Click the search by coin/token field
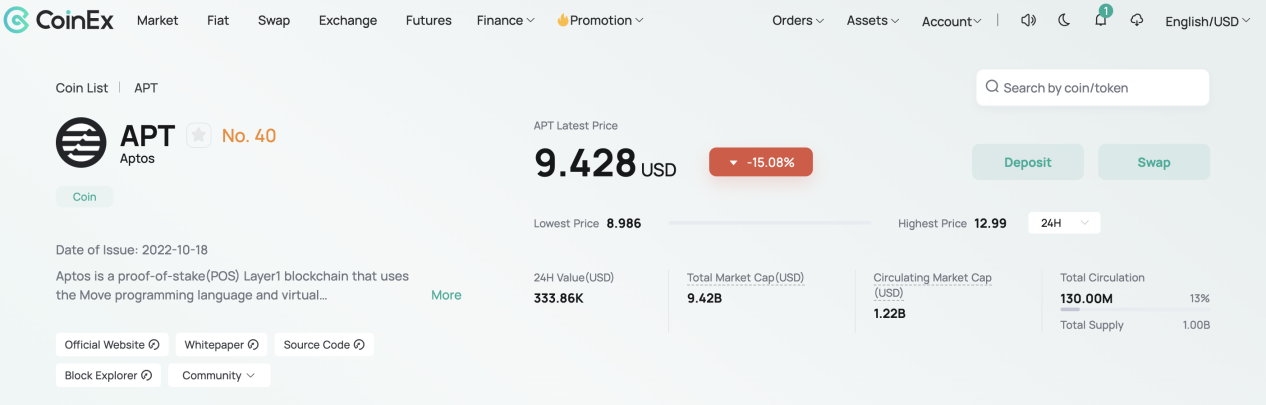Viewport: 1266px width, 405px height. [1093, 87]
